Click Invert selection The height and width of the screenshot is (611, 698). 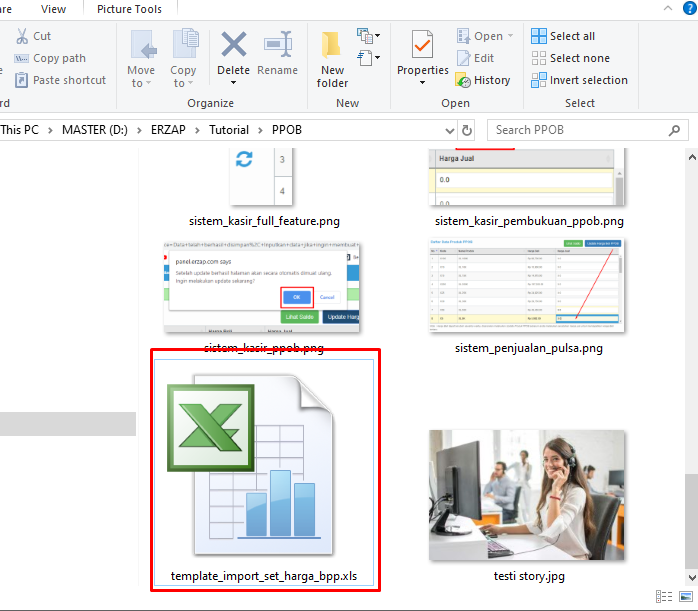tap(580, 80)
